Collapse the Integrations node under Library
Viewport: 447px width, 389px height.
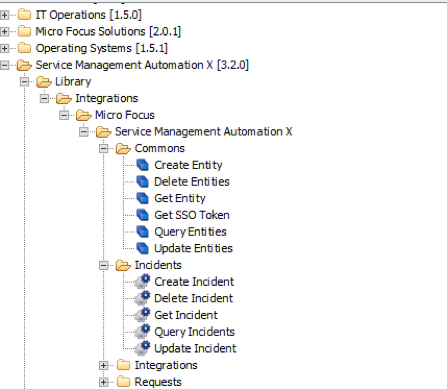tap(44, 98)
